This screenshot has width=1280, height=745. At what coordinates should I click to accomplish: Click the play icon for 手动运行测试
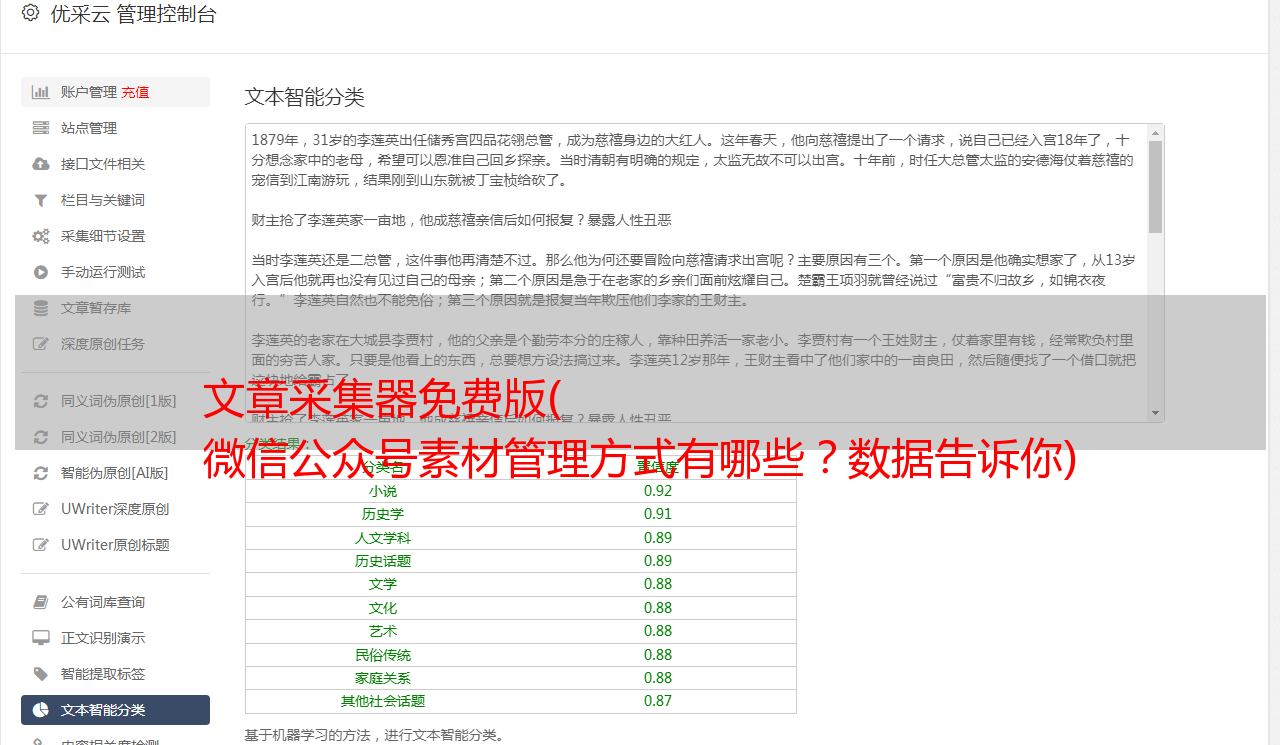[x=41, y=272]
